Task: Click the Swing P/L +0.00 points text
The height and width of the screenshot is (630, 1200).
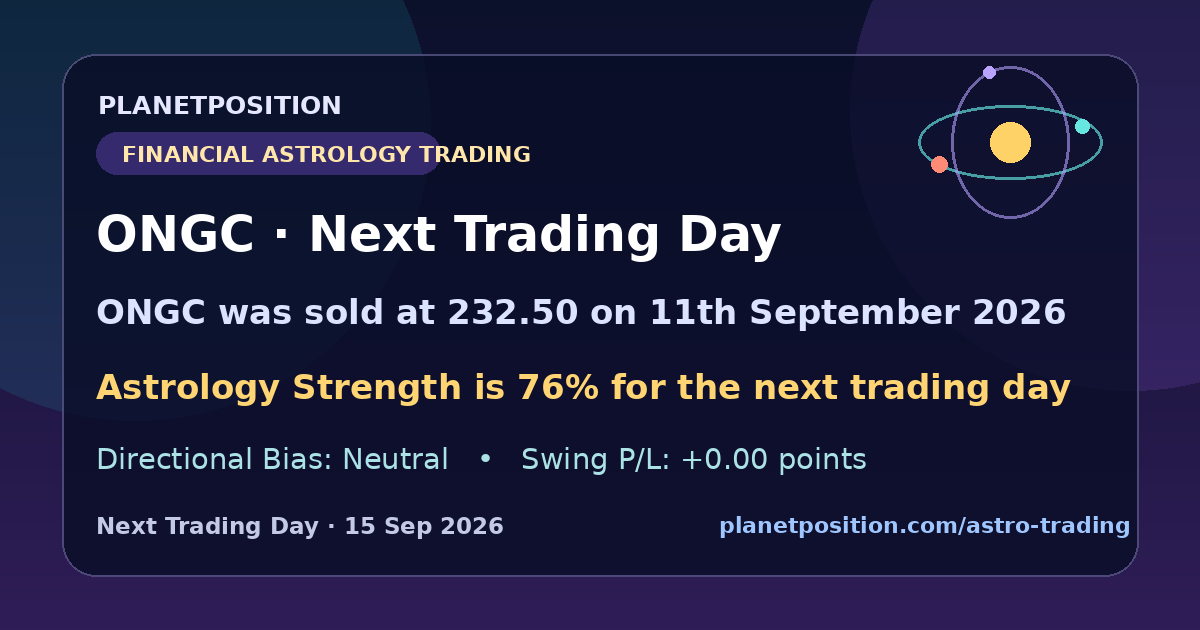Action: coord(694,460)
